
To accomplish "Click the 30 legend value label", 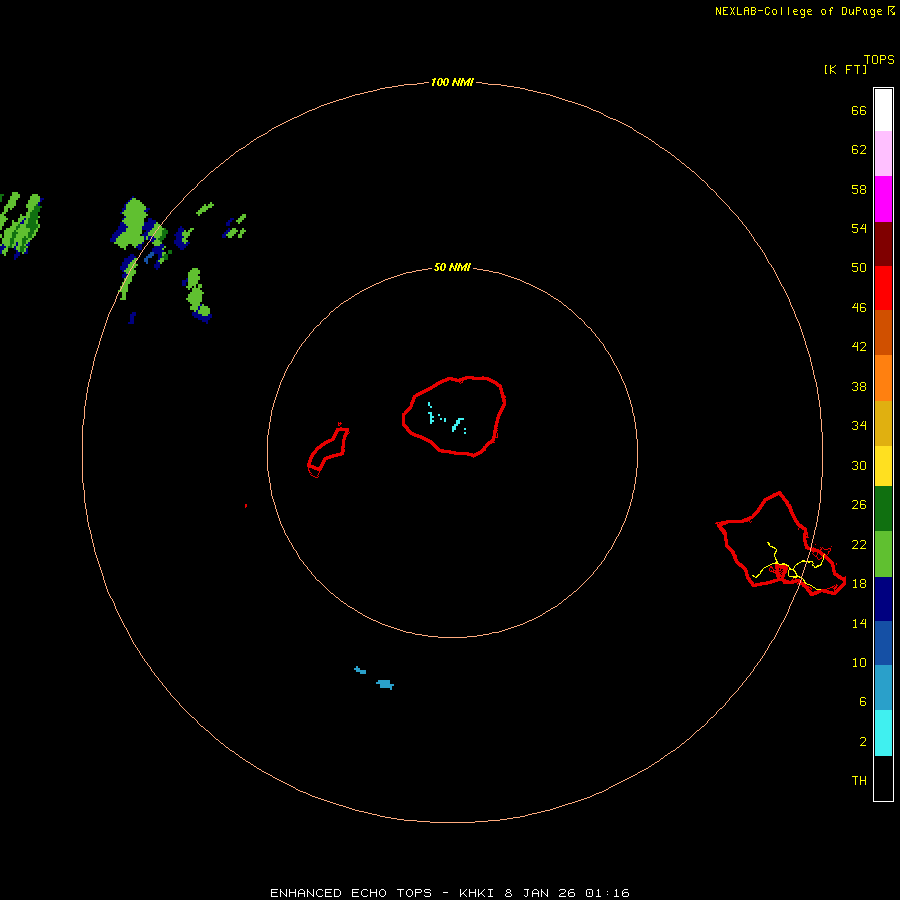I will [x=859, y=465].
